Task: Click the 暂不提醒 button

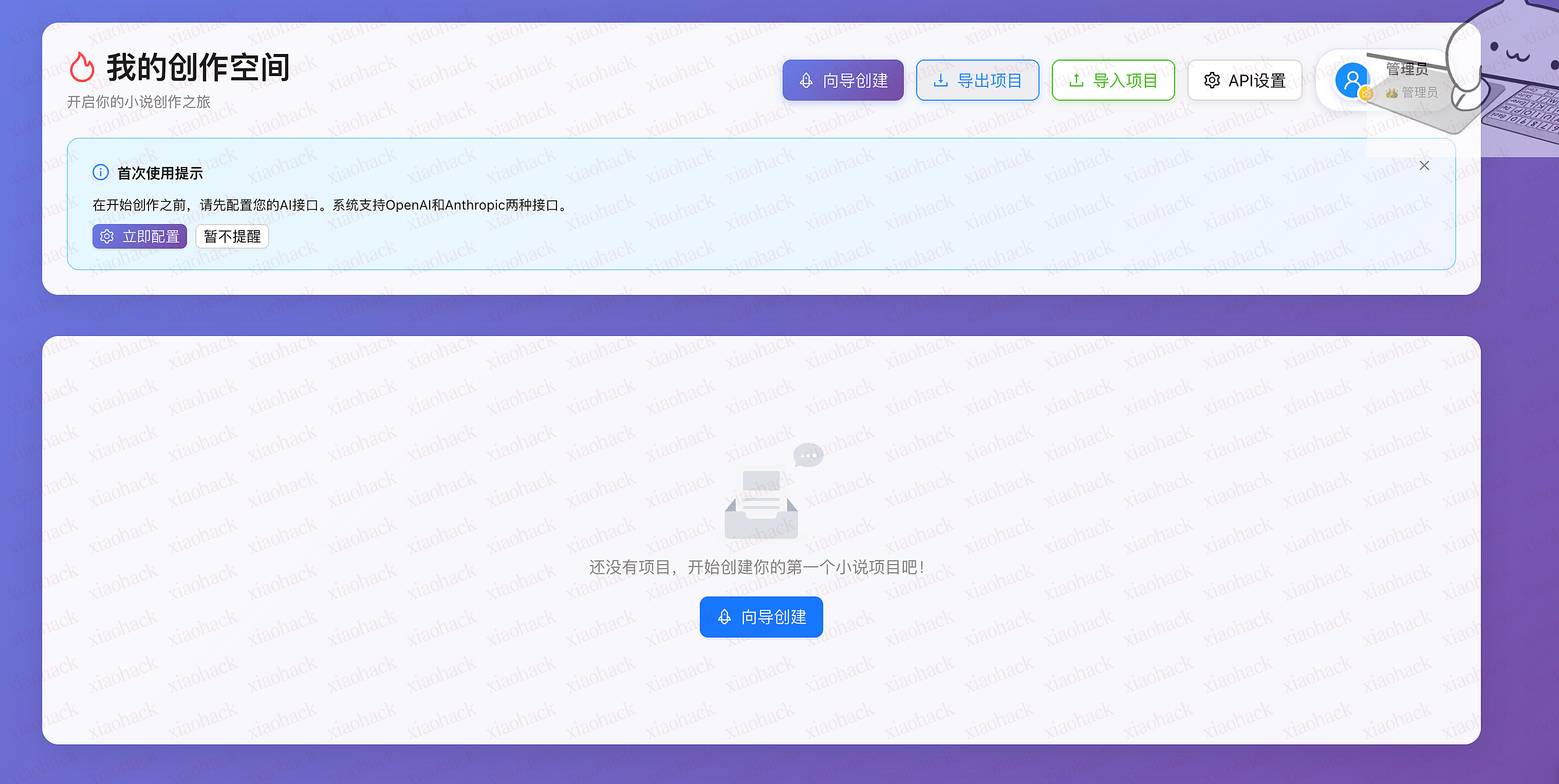Action: coord(232,236)
